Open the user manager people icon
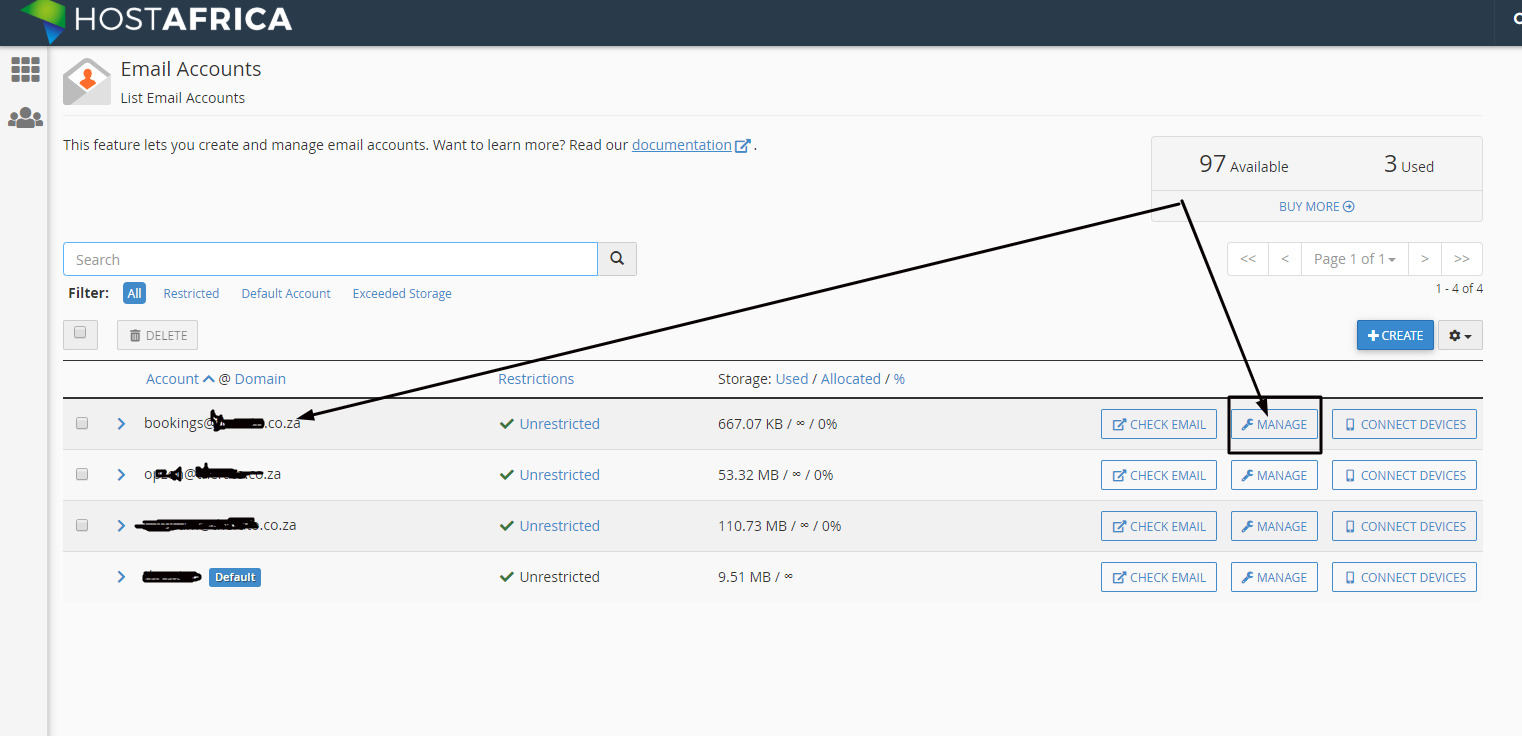1522x736 pixels. tap(25, 118)
